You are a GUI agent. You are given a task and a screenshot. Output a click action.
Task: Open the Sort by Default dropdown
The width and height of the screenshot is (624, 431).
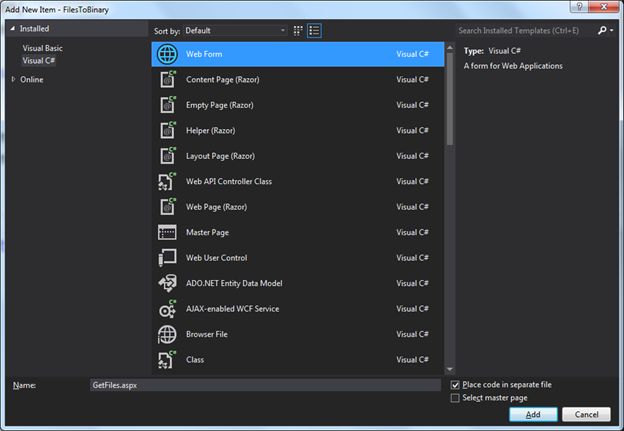pos(235,31)
